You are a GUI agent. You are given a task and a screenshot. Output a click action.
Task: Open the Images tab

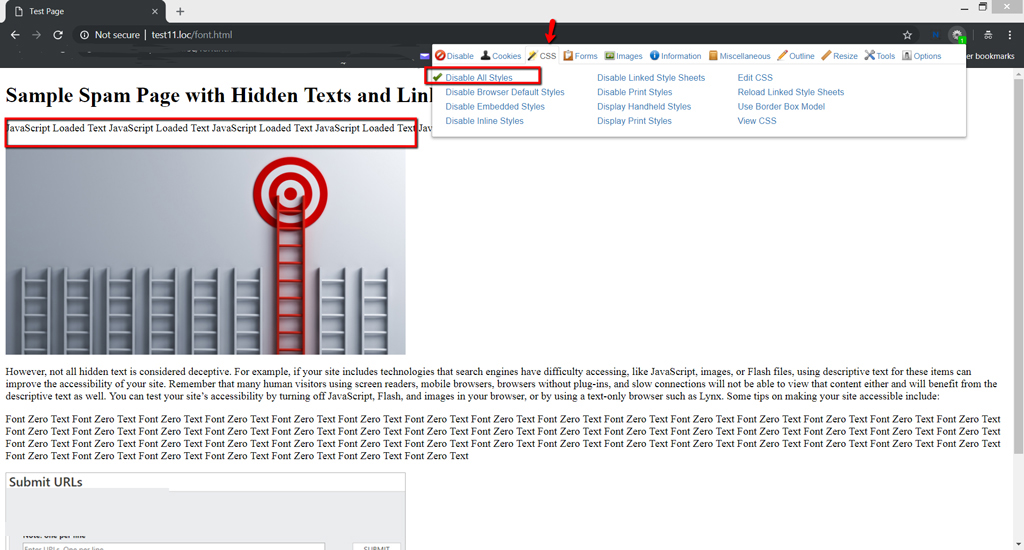[623, 56]
